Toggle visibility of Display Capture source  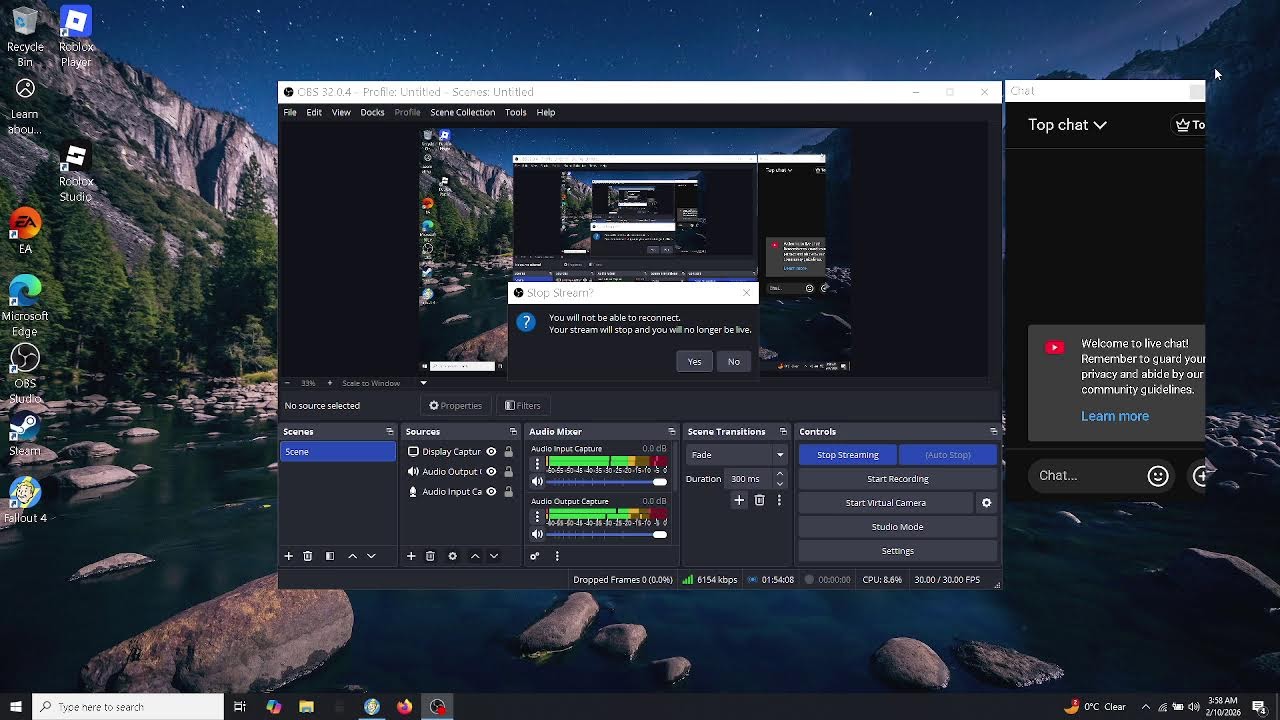(491, 452)
